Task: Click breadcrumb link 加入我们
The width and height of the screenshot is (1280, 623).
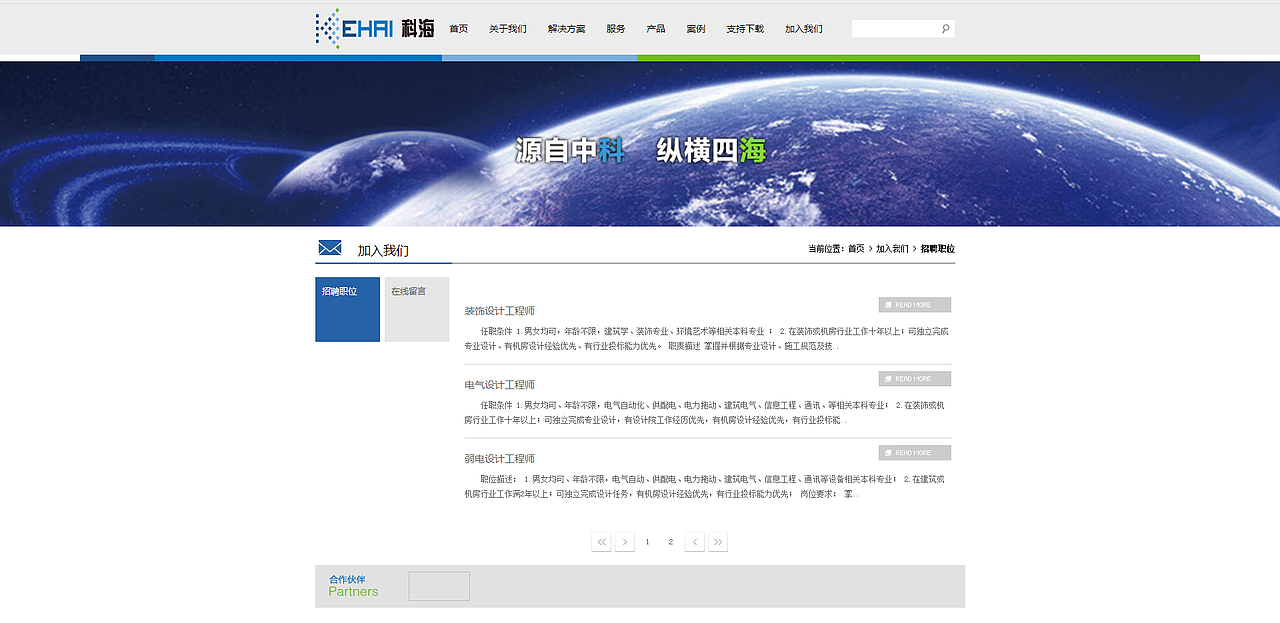Action: pyautogui.click(x=892, y=249)
